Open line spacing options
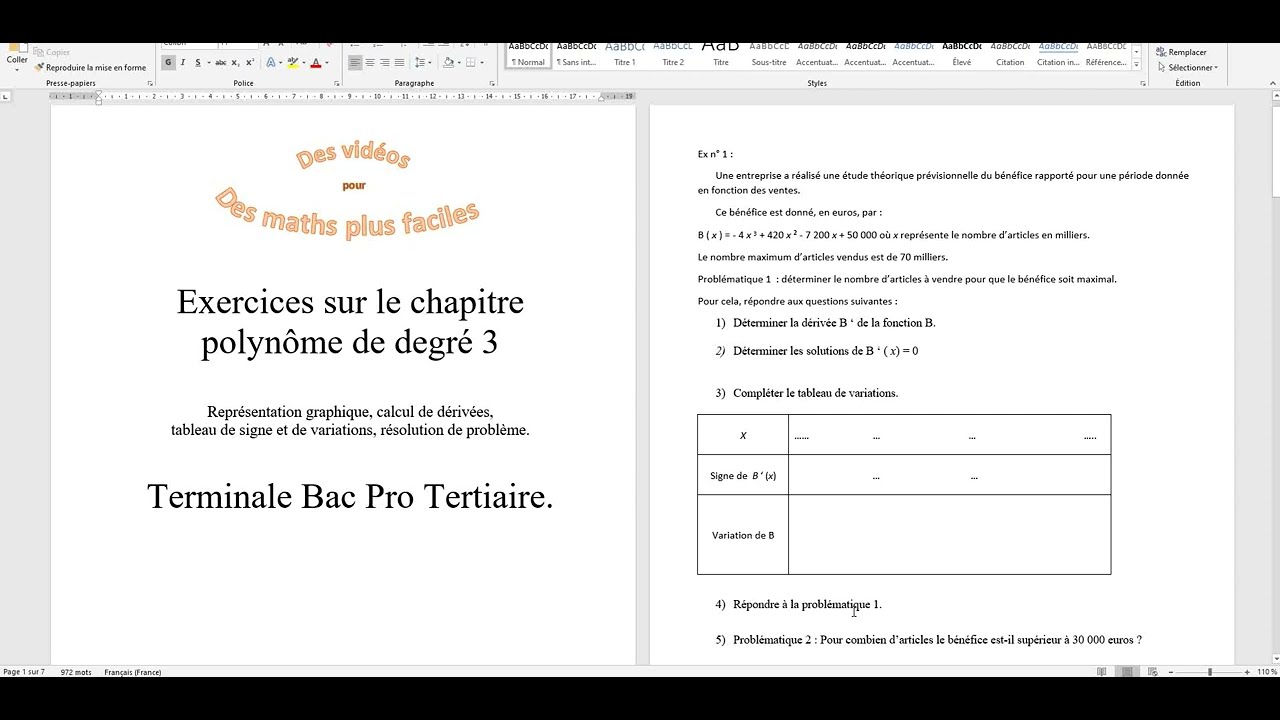This screenshot has height=720, width=1280. click(x=421, y=62)
